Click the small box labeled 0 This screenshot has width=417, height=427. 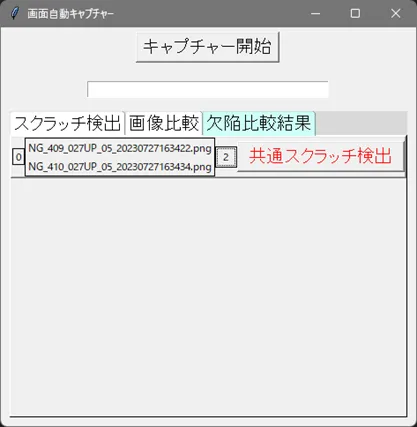(19, 157)
